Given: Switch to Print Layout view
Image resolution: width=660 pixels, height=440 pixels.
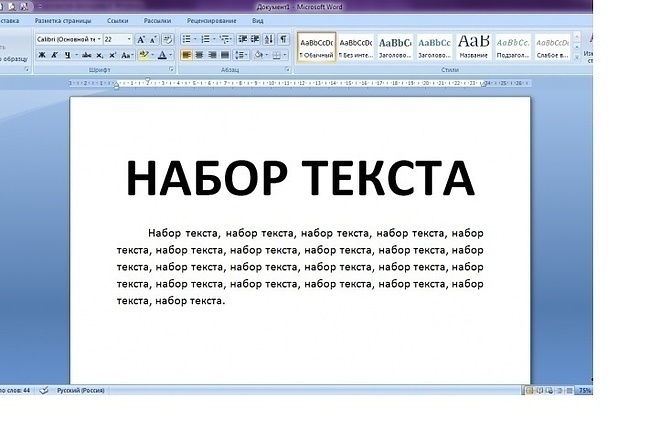Looking at the screenshot, I should 530,391.
